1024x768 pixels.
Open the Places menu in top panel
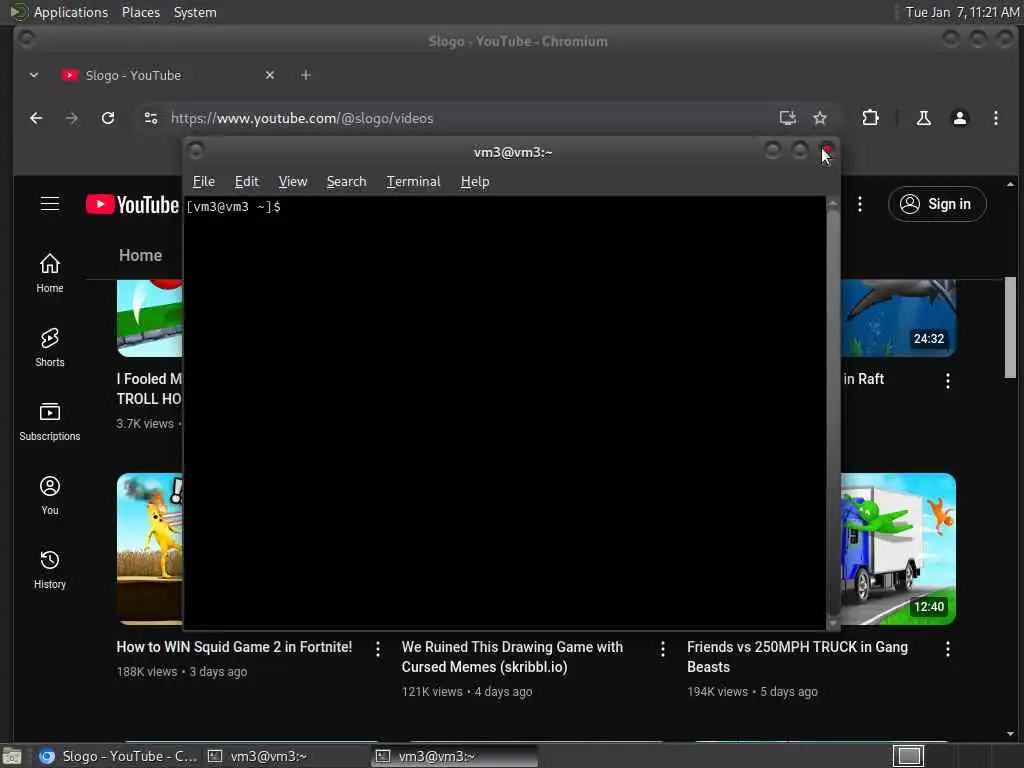[x=140, y=12]
